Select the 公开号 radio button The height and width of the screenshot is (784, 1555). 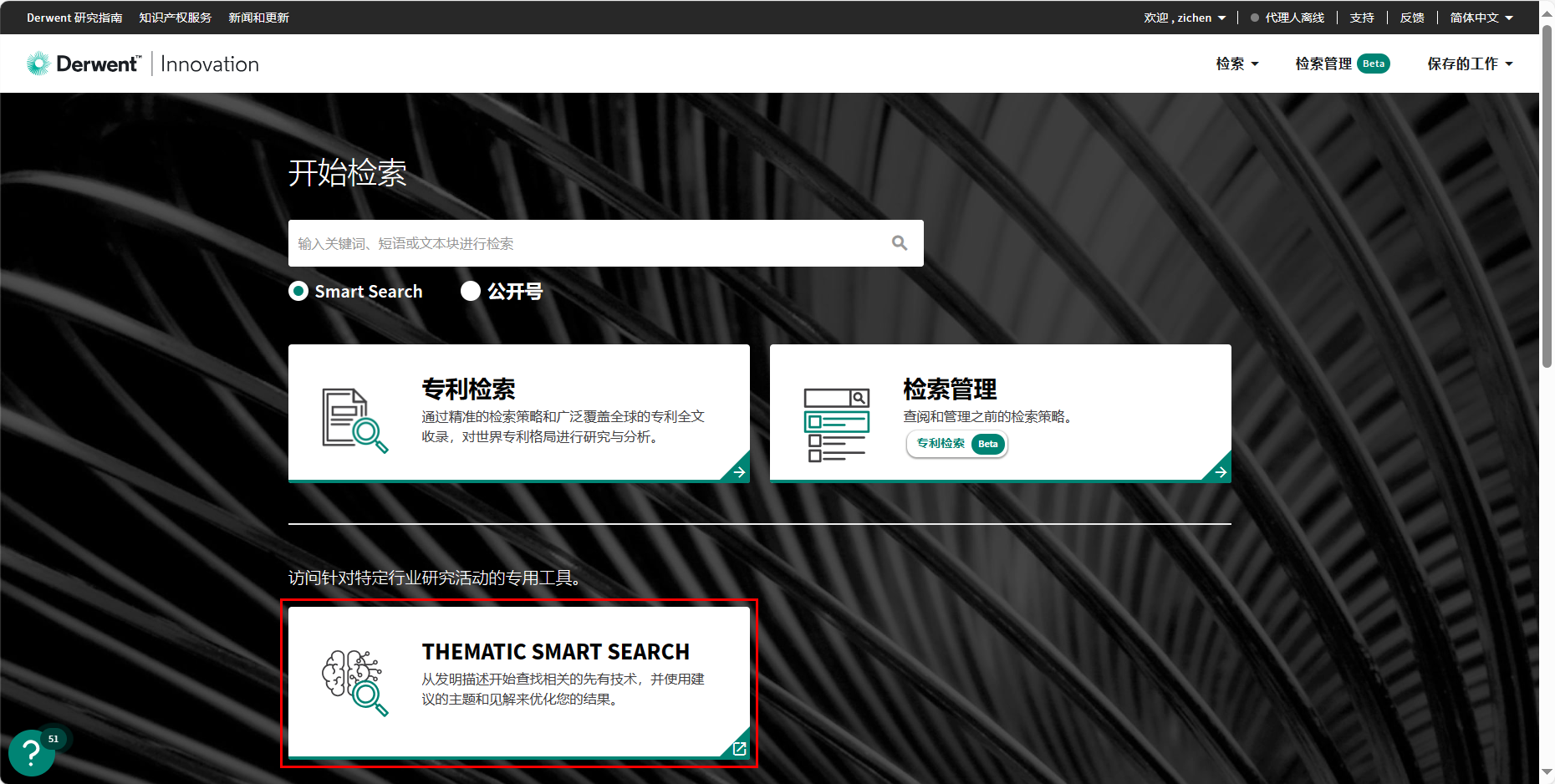pyautogui.click(x=471, y=291)
